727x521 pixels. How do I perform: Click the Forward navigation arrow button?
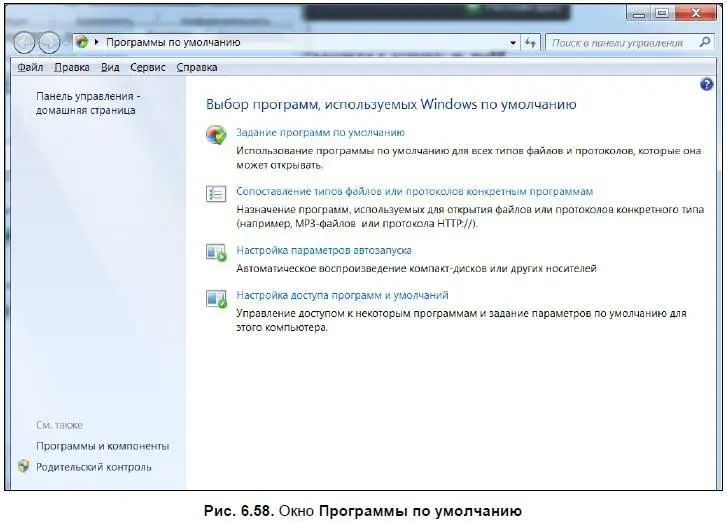click(49, 43)
